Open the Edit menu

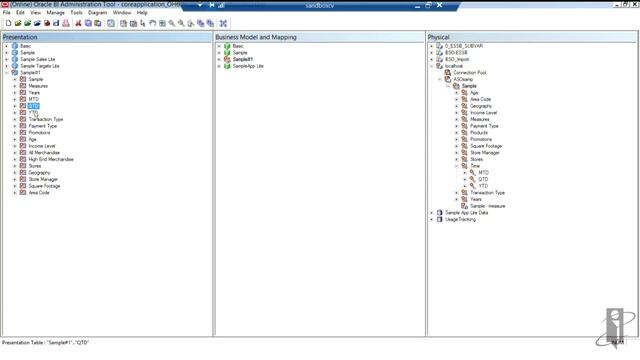[20, 13]
